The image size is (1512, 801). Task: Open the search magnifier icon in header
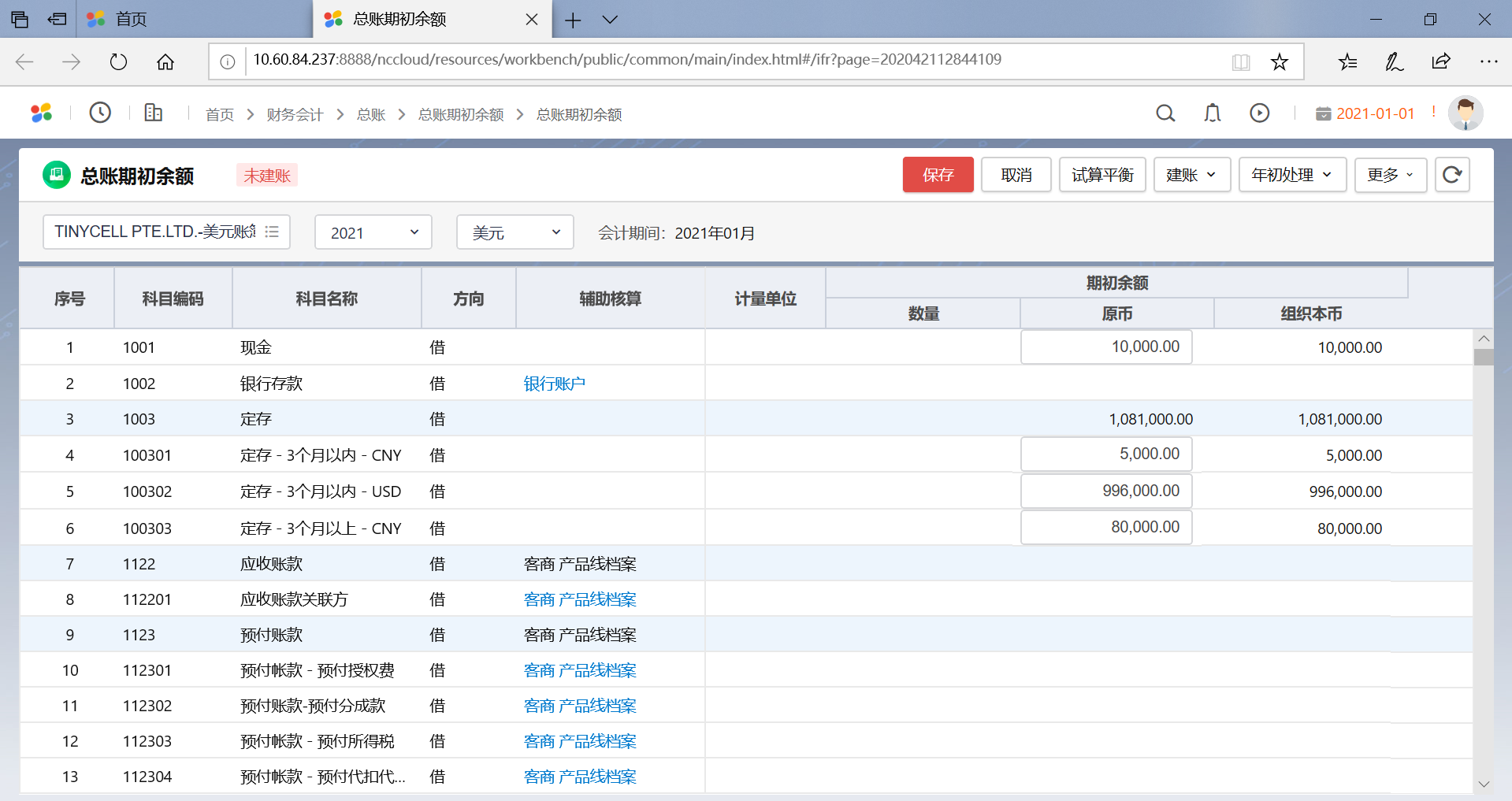(1165, 113)
